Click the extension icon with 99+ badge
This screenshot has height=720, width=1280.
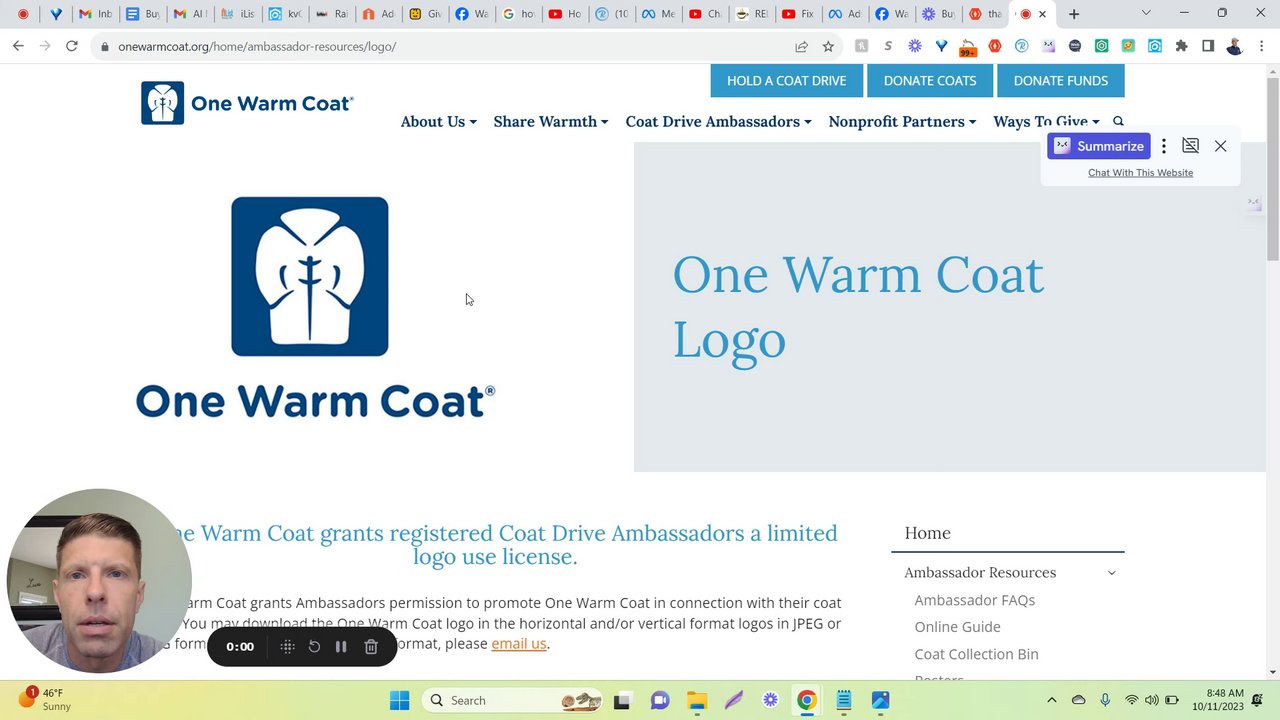pos(967,46)
